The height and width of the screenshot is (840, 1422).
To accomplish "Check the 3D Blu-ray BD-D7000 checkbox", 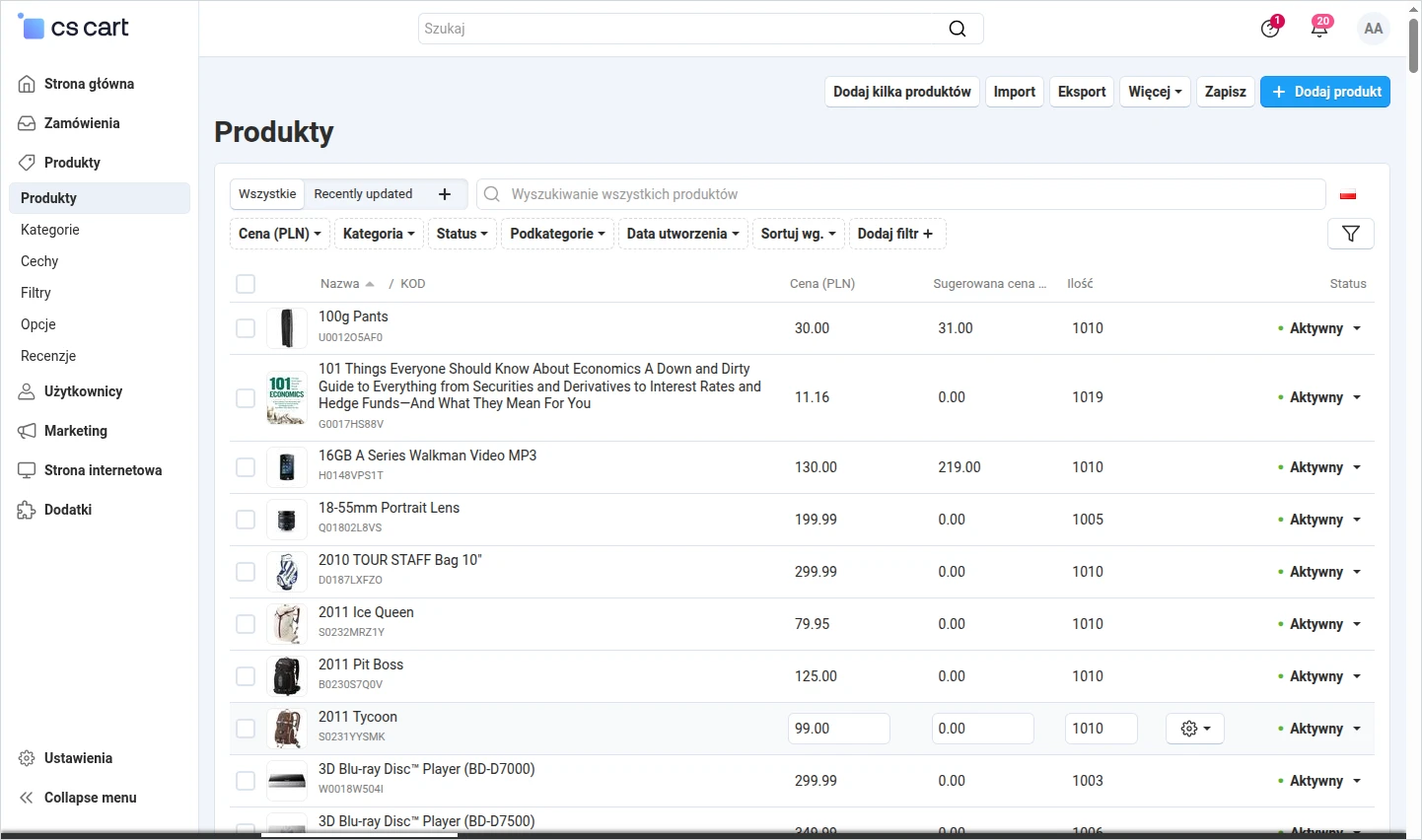I will [x=246, y=781].
